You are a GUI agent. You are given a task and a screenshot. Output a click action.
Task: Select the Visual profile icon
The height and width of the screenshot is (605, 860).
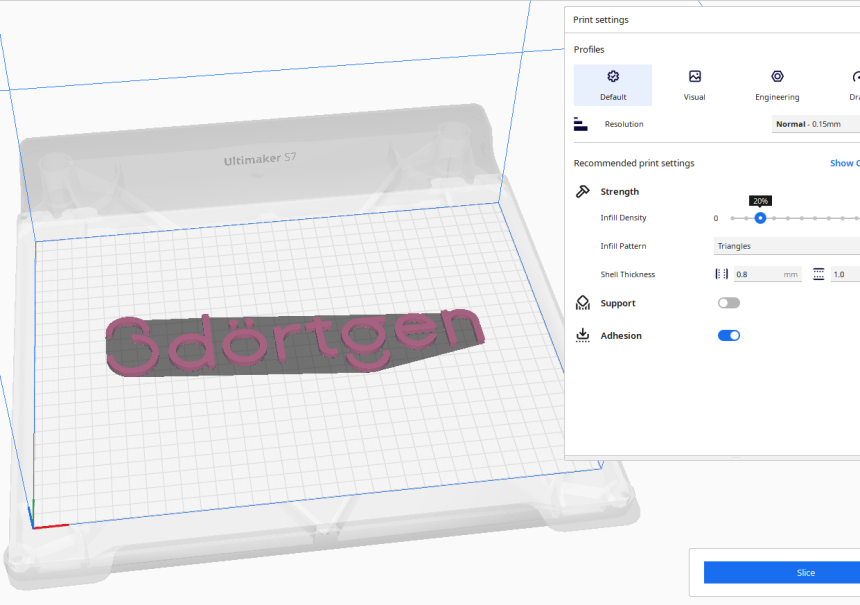coord(694,77)
